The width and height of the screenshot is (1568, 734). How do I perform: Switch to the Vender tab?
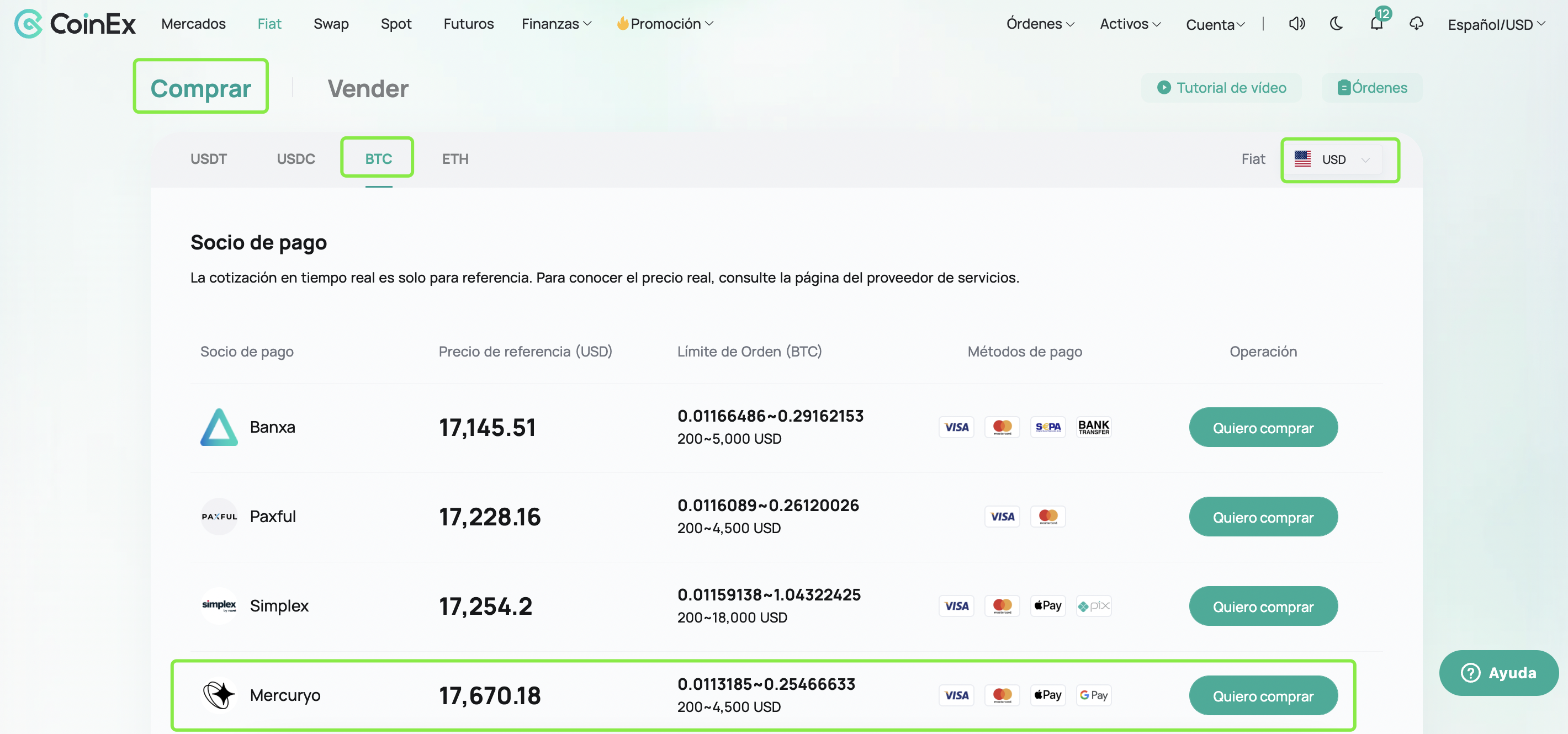tap(368, 88)
